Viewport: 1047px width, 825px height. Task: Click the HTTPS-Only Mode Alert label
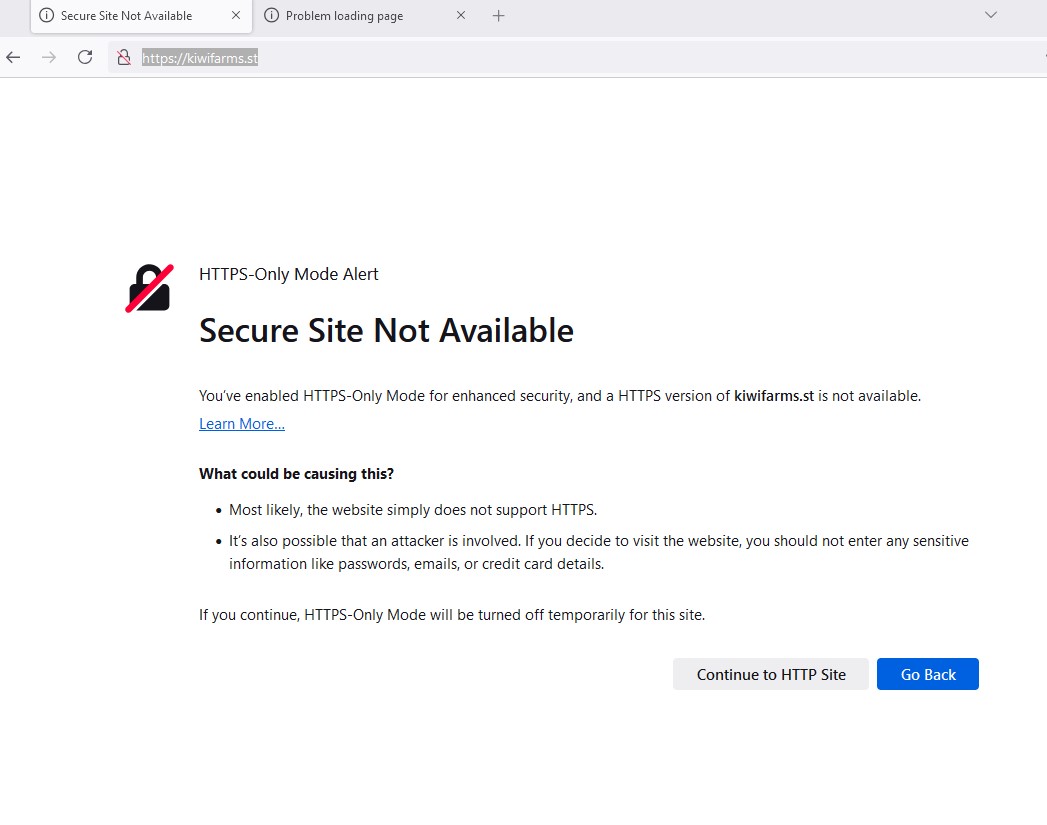click(x=288, y=274)
